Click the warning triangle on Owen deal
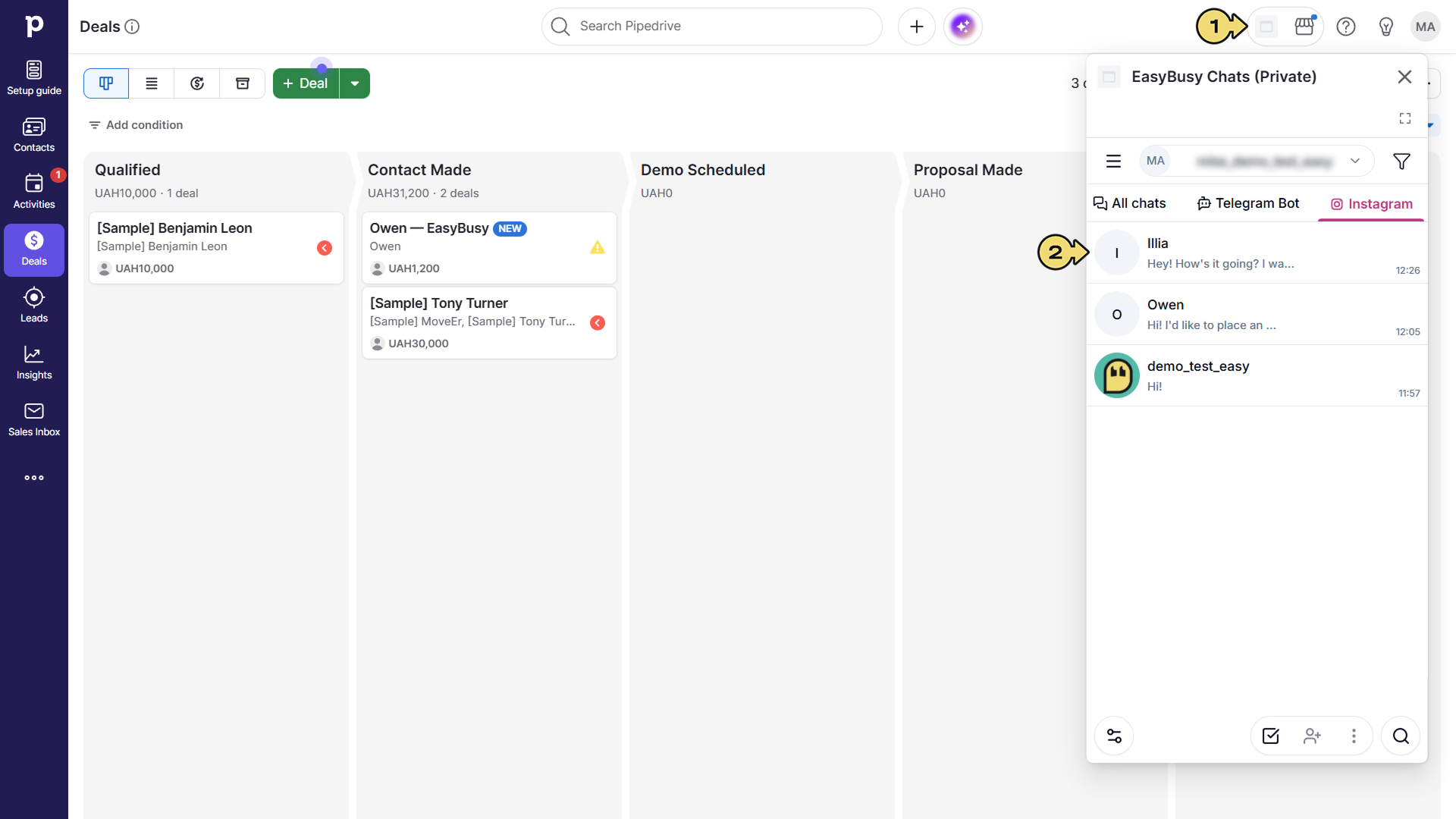 tap(598, 247)
